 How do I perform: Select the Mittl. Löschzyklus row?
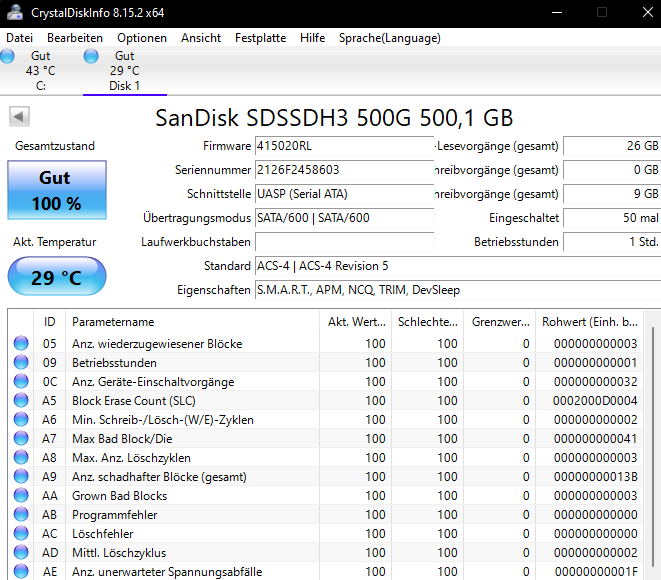pos(326,552)
